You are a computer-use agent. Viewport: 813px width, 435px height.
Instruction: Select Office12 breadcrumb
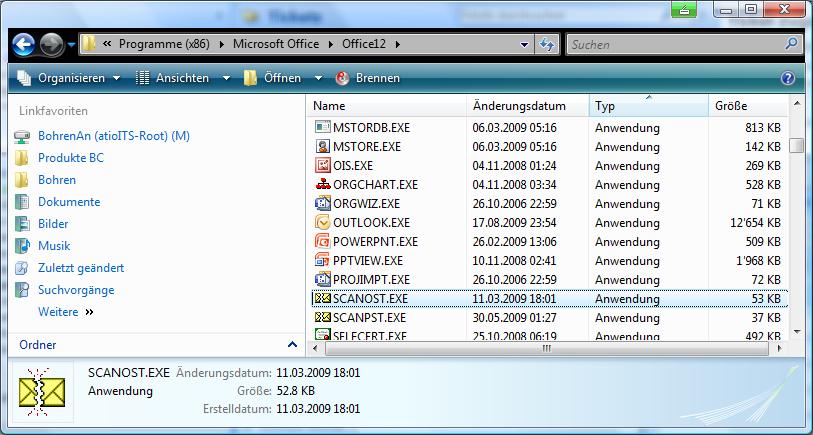(363, 44)
